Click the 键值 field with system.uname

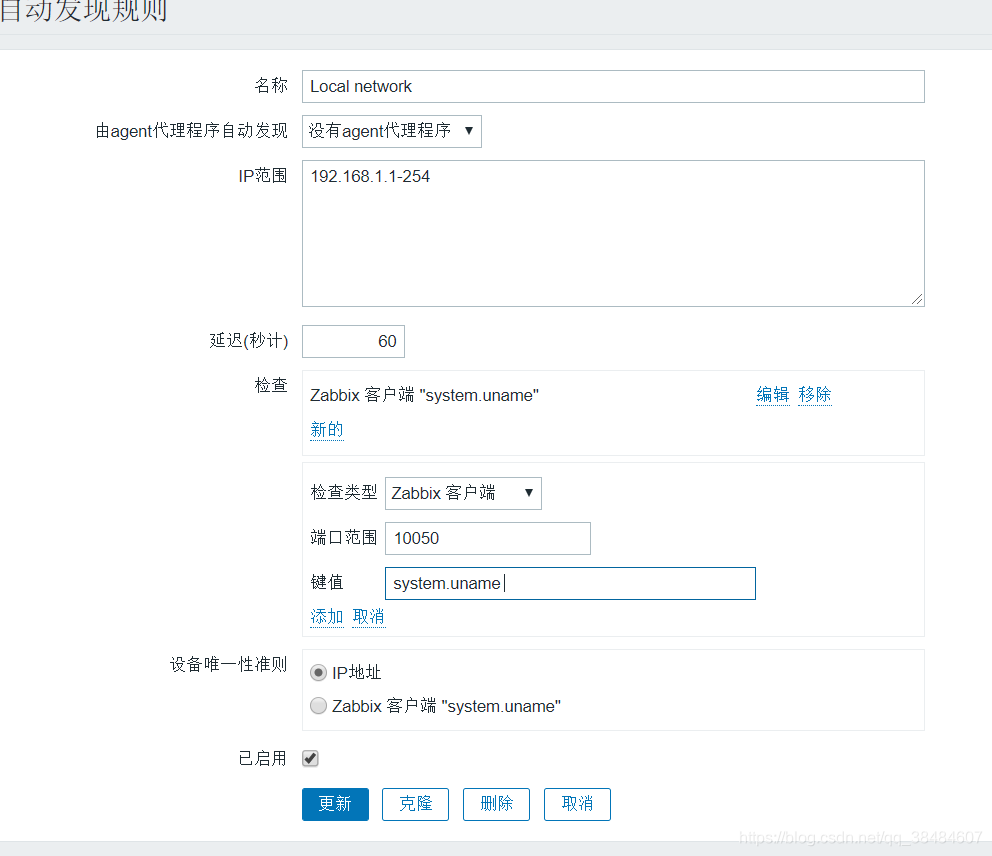point(570,583)
